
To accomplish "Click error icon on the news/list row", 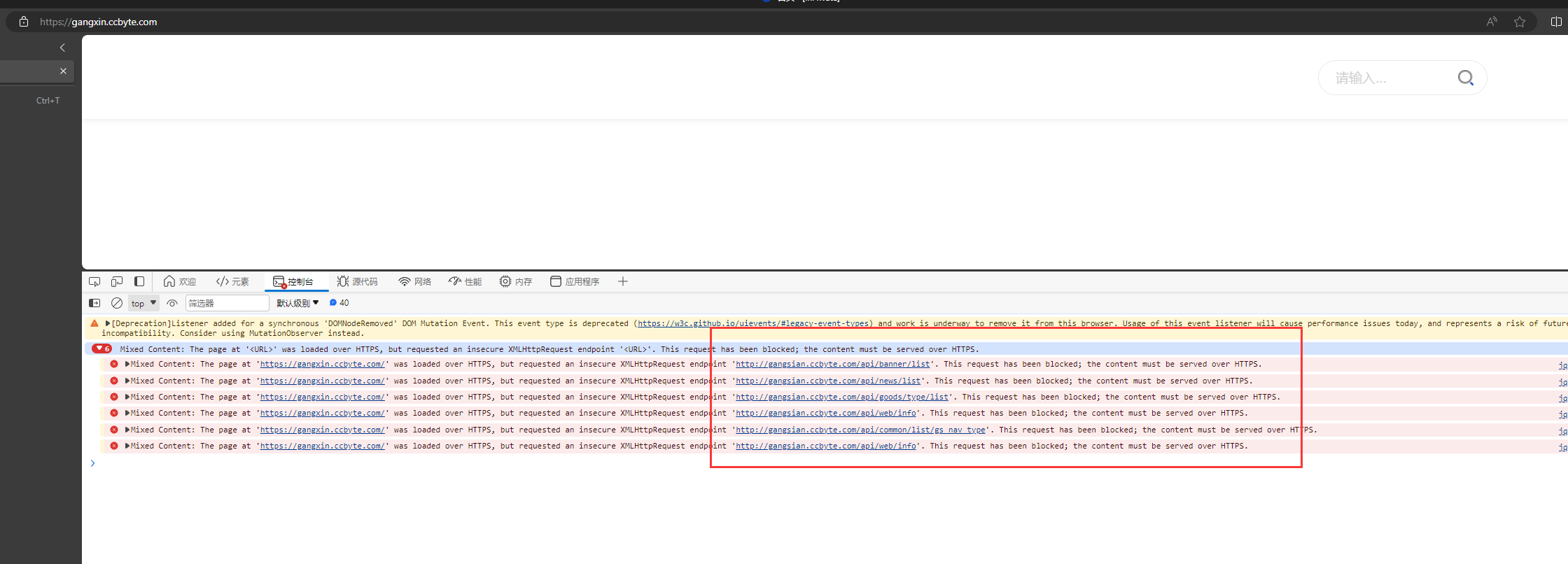I will (x=114, y=381).
